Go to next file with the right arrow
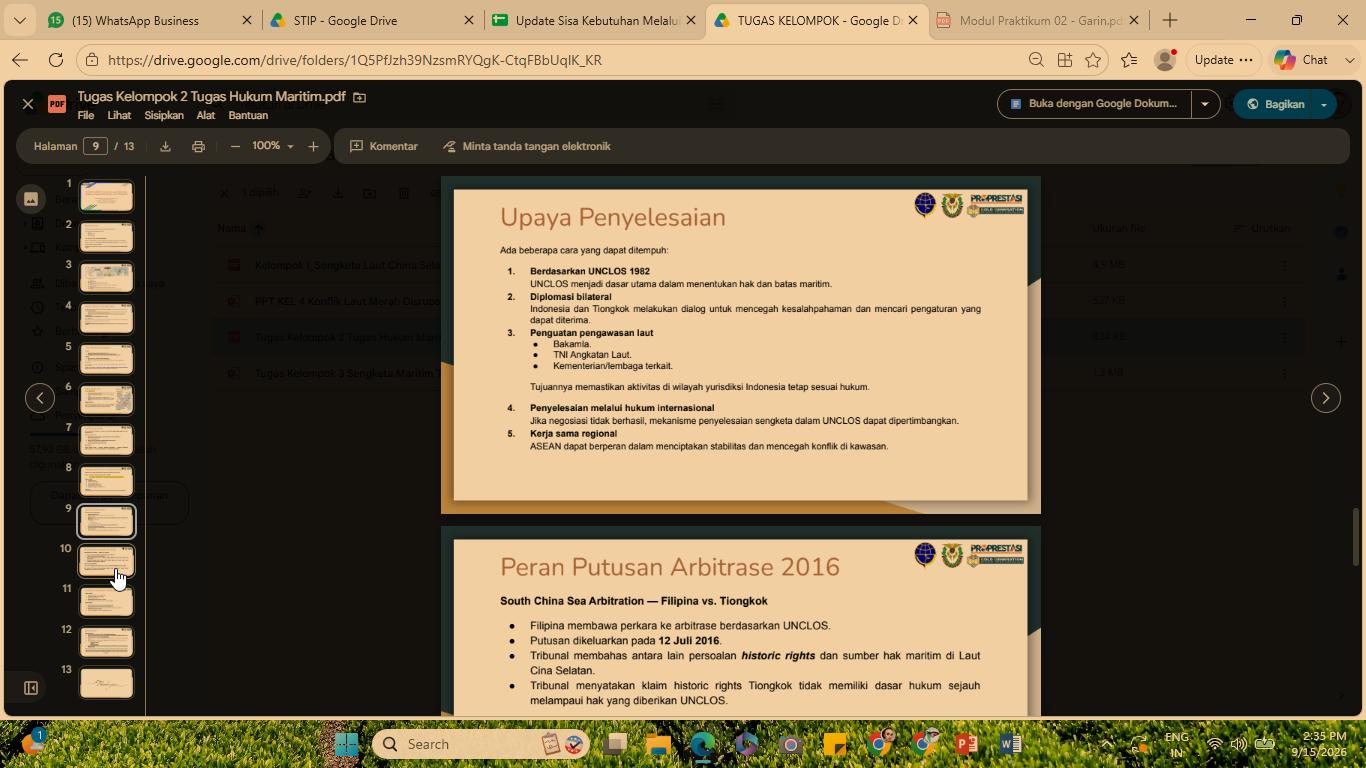The height and width of the screenshot is (768, 1366). click(1326, 398)
